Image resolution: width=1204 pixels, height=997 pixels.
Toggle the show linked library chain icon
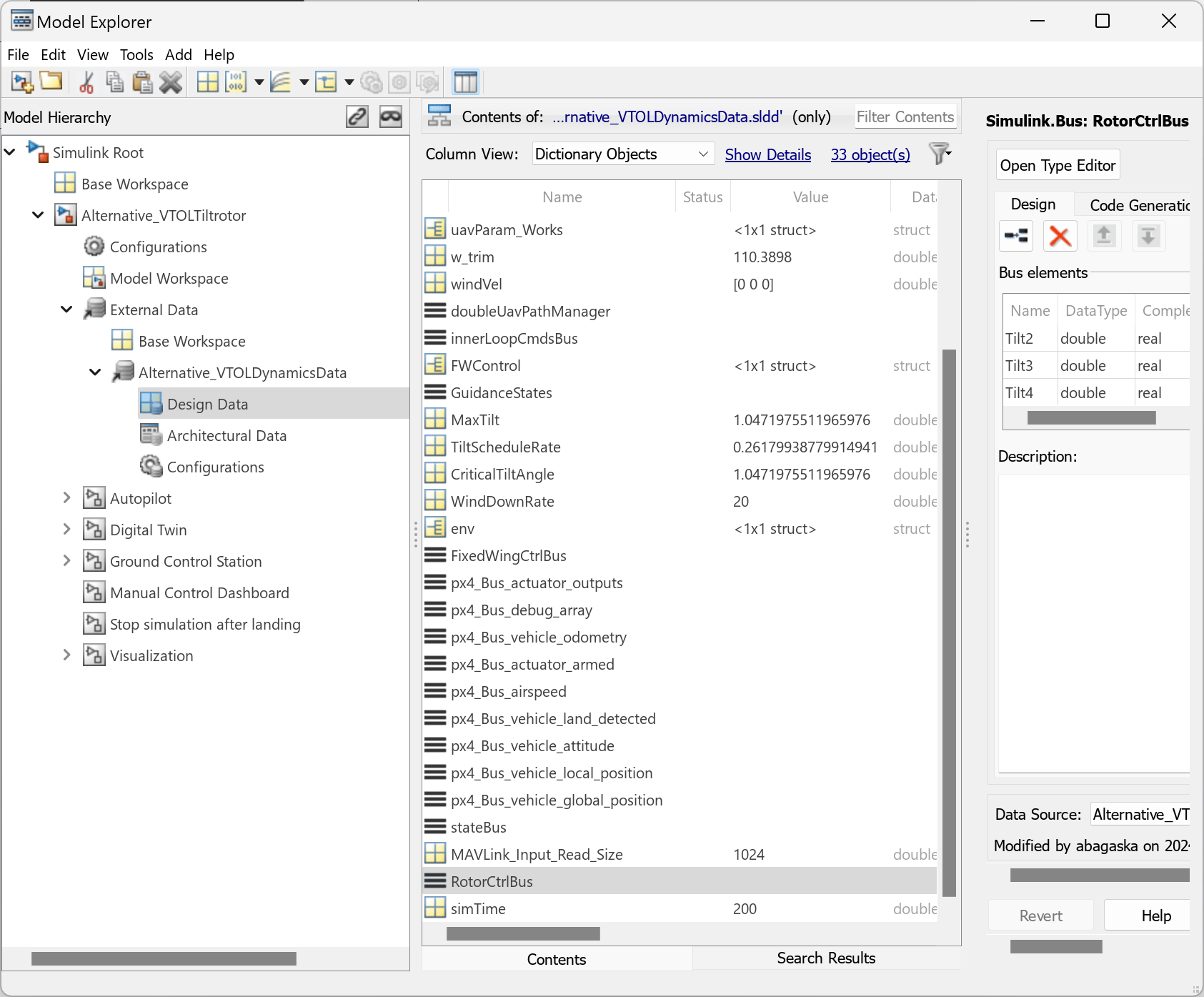(x=357, y=116)
